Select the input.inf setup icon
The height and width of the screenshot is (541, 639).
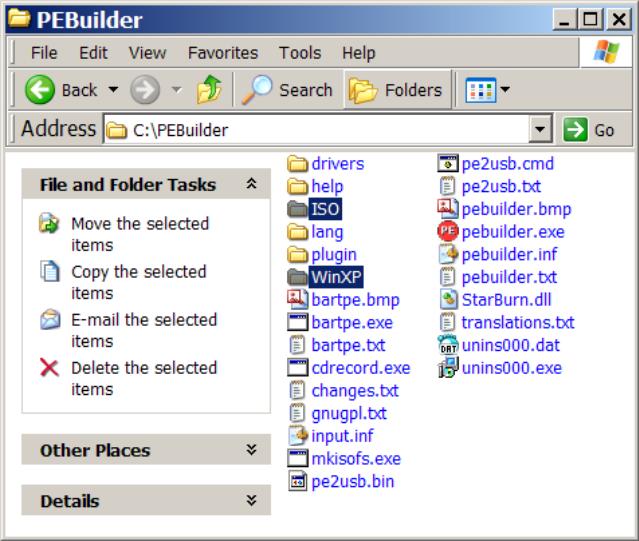[x=297, y=435]
